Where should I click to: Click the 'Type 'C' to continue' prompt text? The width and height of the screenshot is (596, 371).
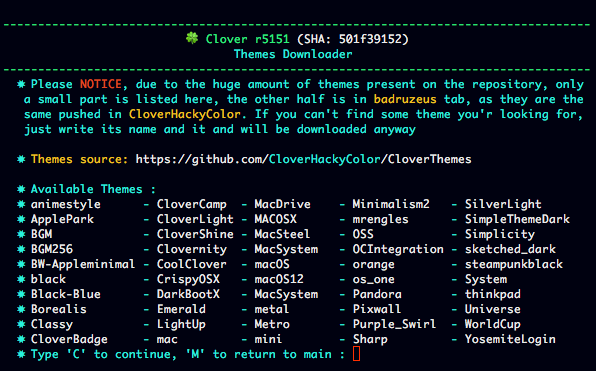pos(103,354)
